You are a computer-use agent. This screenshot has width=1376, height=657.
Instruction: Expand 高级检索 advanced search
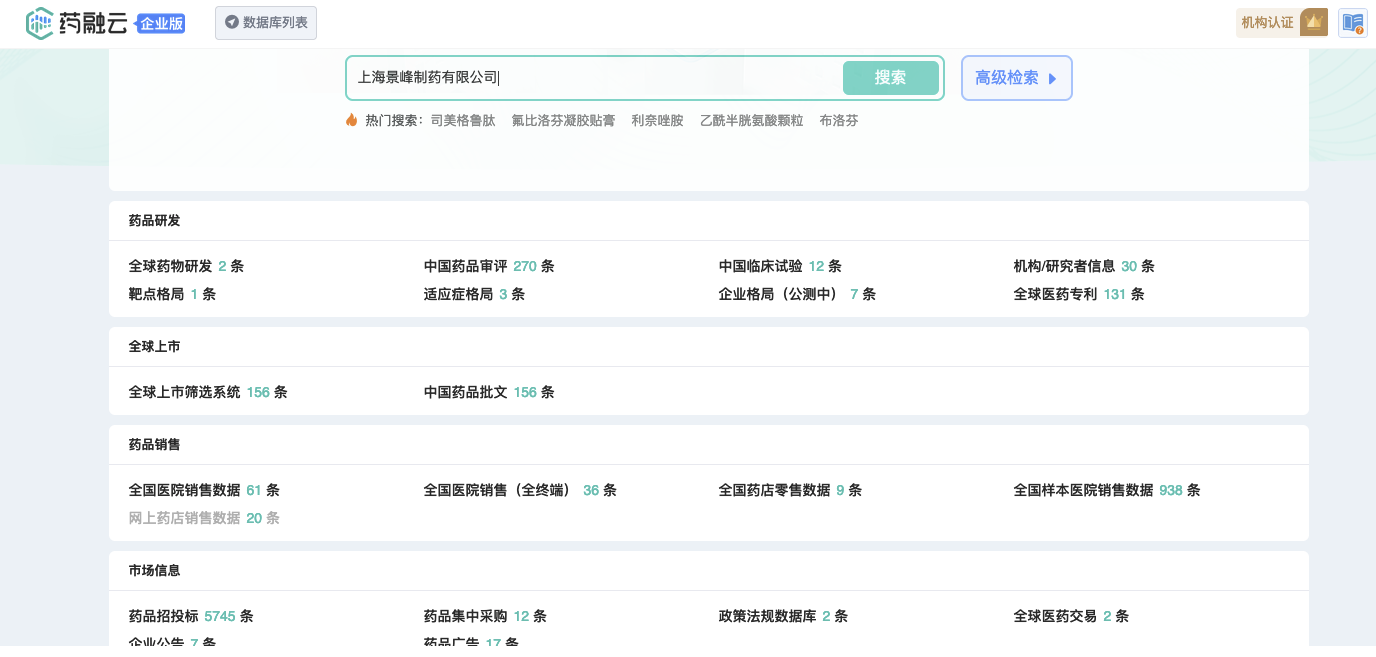coord(1016,78)
